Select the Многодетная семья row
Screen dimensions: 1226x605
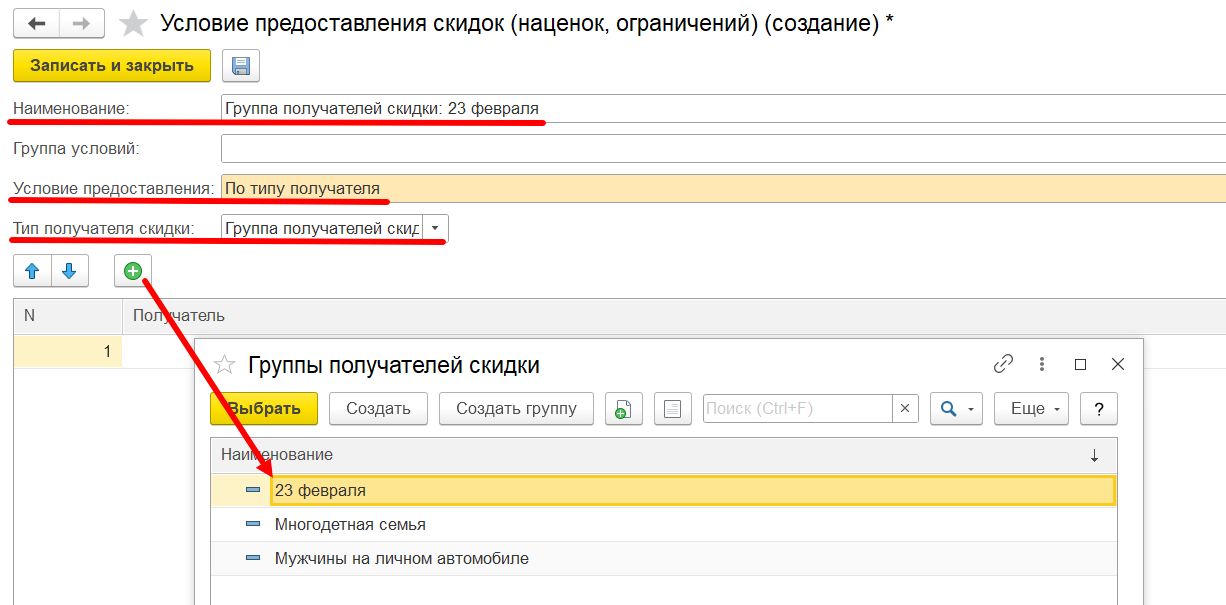click(350, 524)
